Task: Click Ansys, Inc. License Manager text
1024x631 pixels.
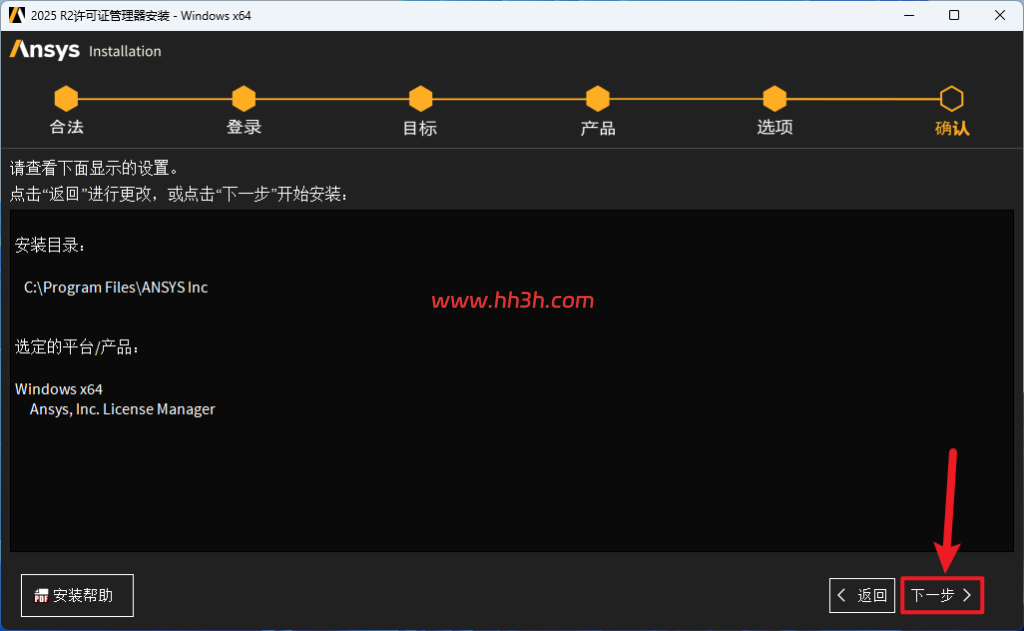Action: click(x=122, y=410)
